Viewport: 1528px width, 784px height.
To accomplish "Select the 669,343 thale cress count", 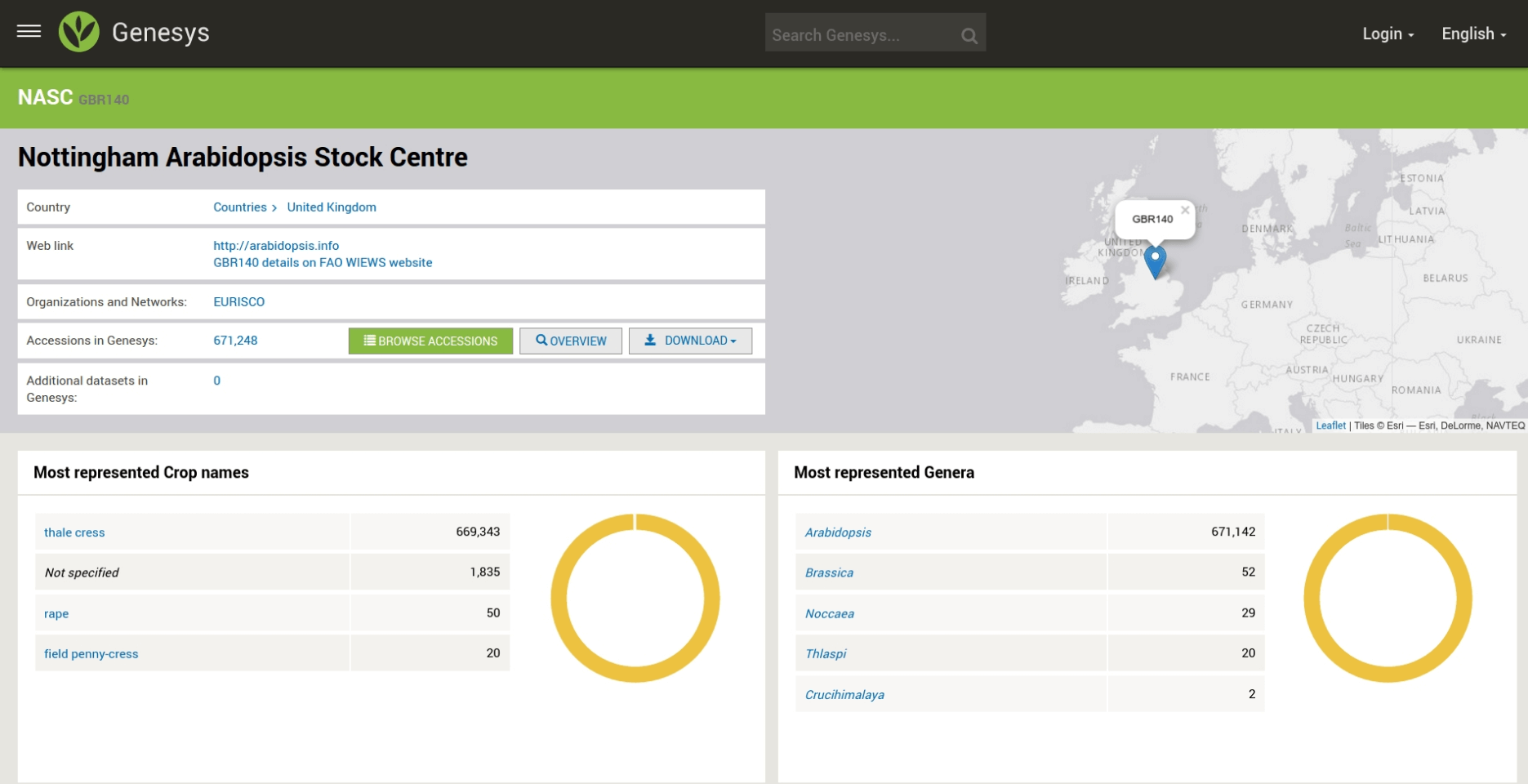I will [478, 532].
